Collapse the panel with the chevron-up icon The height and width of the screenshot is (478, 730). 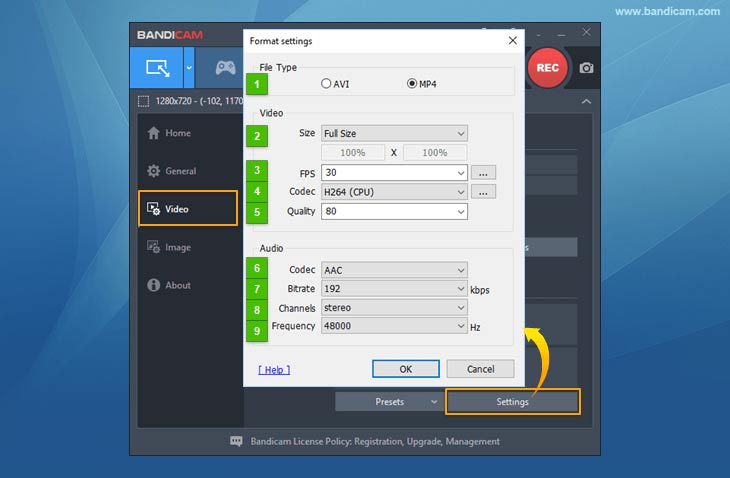[x=586, y=101]
